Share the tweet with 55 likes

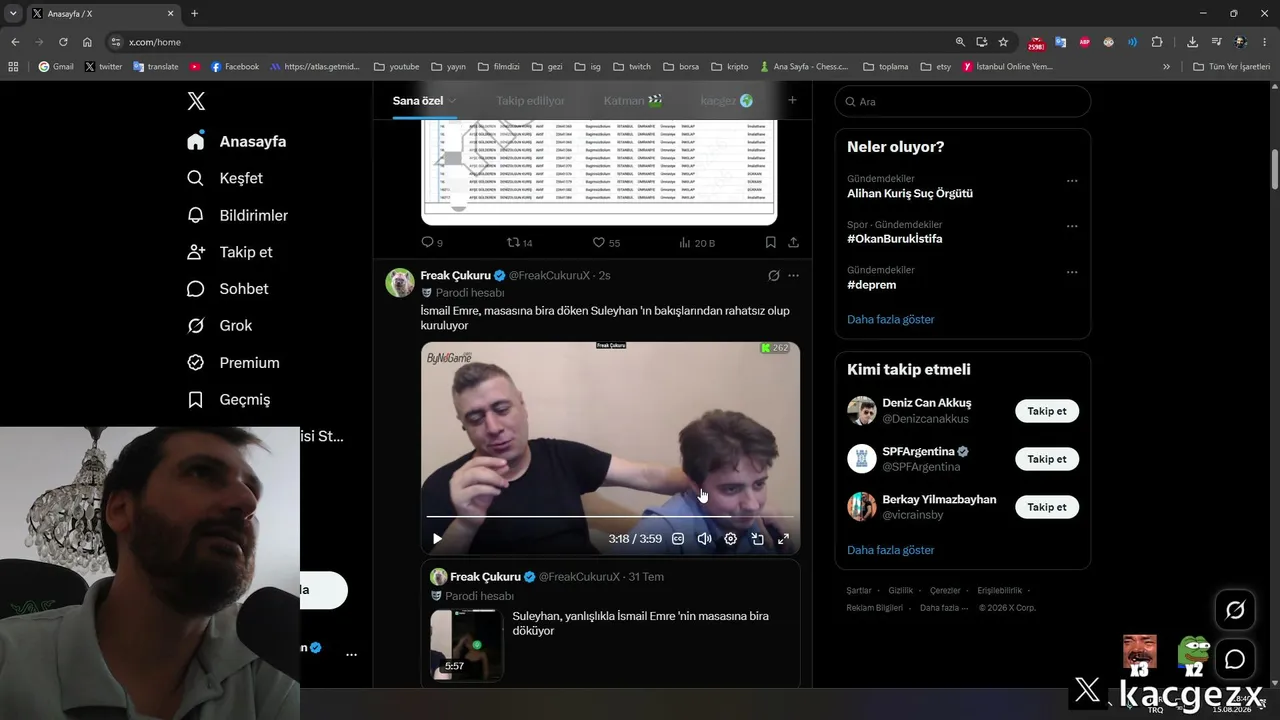pyautogui.click(x=793, y=242)
